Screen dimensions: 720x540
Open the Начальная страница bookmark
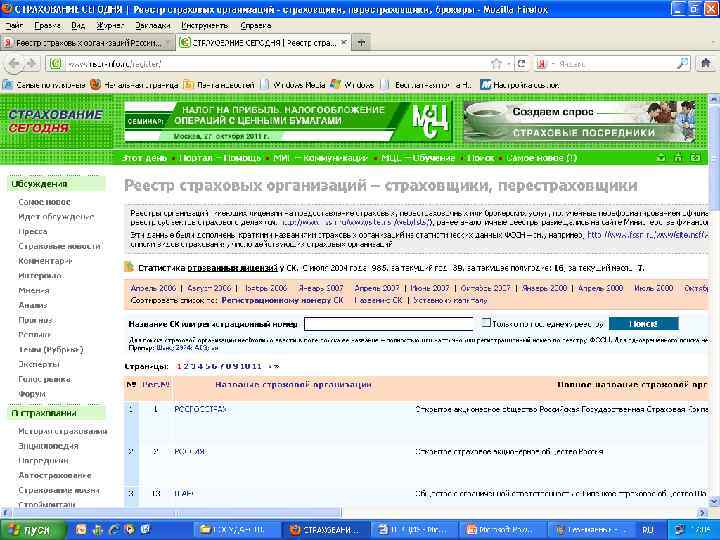coord(134,85)
